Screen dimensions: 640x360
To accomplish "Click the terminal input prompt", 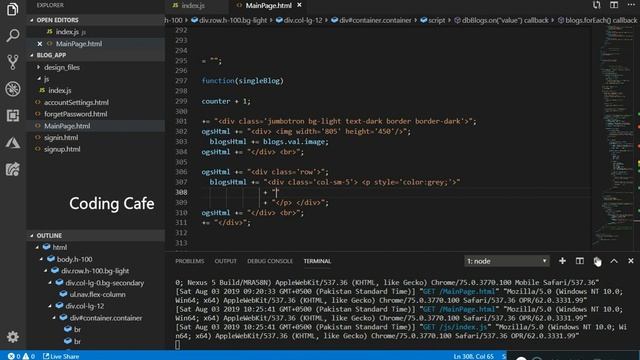I will pyautogui.click(x=178, y=345).
